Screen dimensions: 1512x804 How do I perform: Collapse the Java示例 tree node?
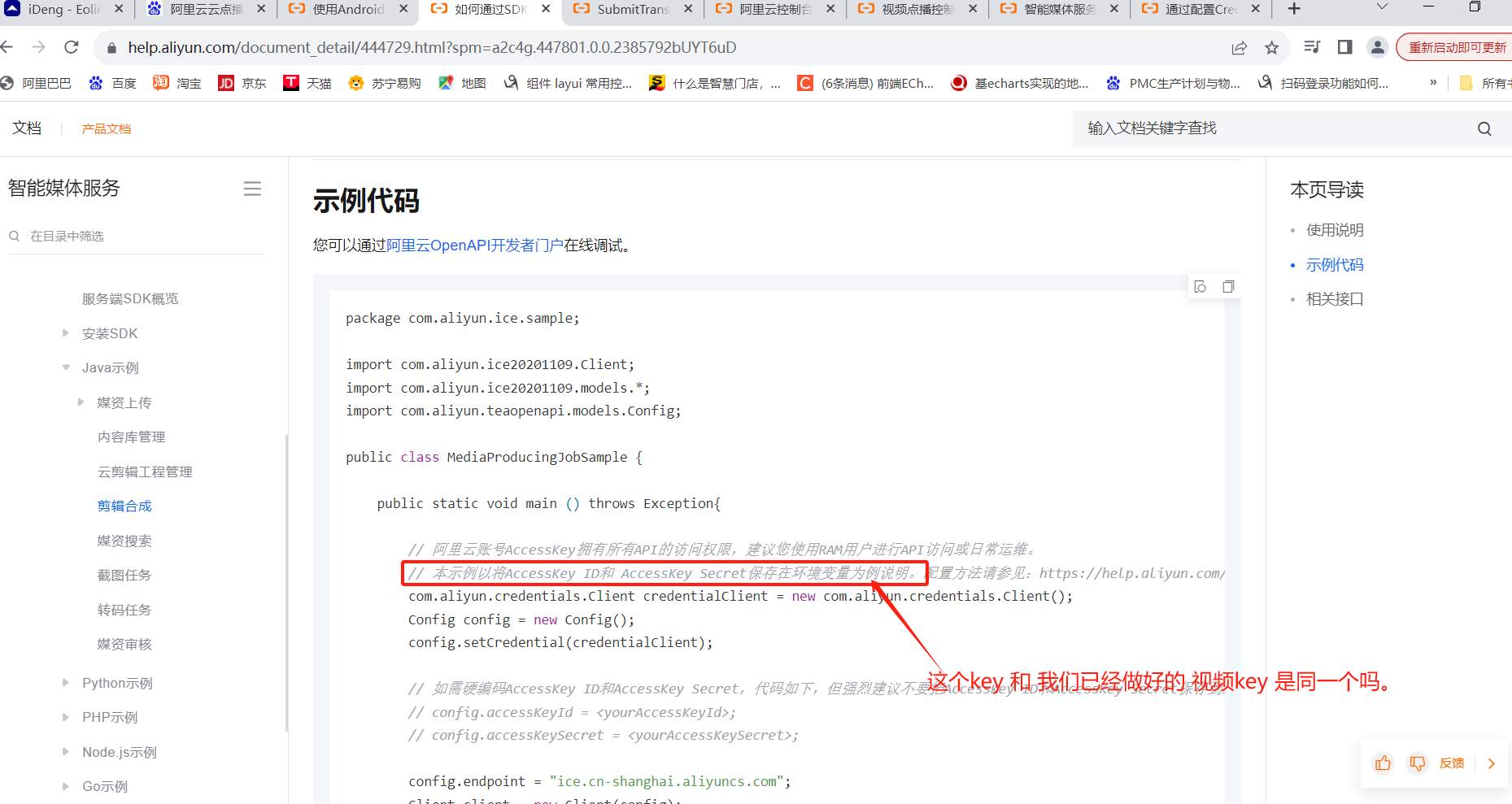pyautogui.click(x=66, y=367)
